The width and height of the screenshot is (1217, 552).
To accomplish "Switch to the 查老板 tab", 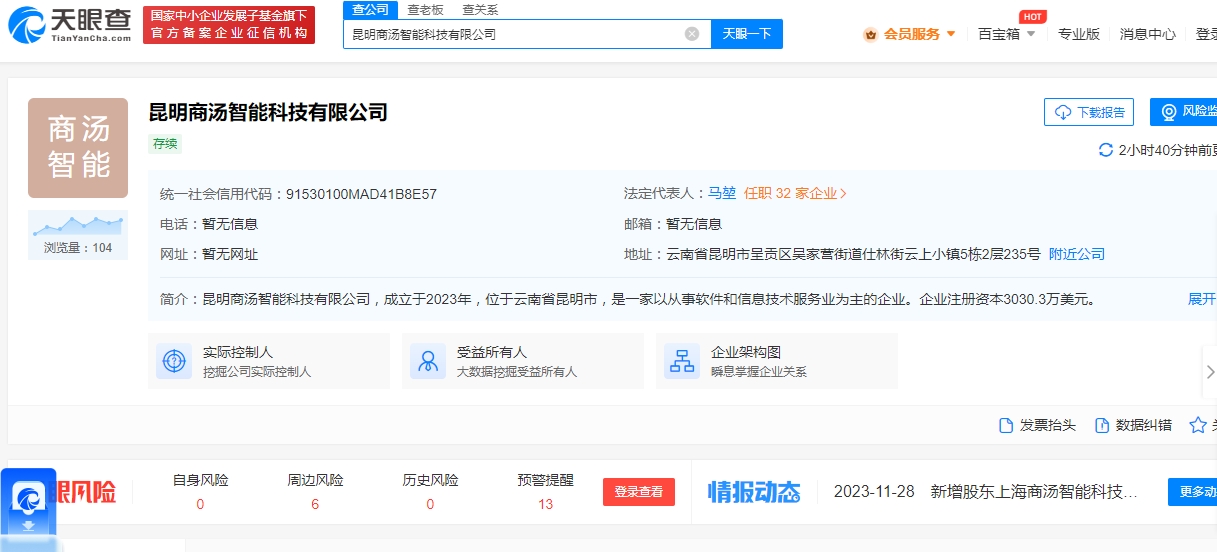I will click(x=425, y=9).
